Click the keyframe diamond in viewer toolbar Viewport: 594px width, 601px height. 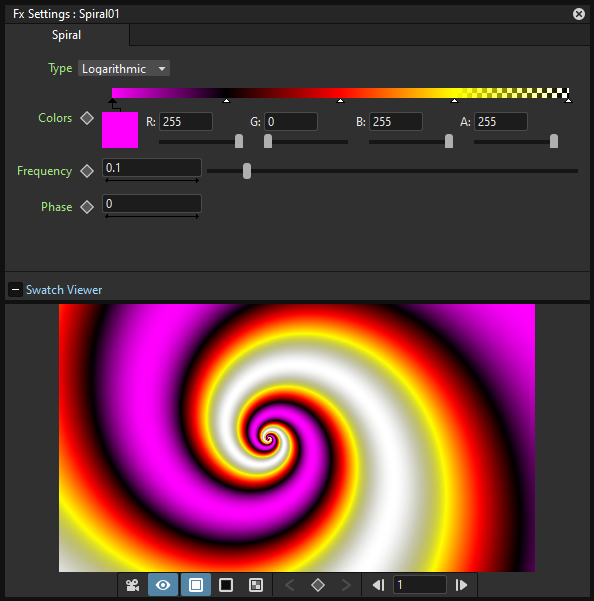click(318, 585)
